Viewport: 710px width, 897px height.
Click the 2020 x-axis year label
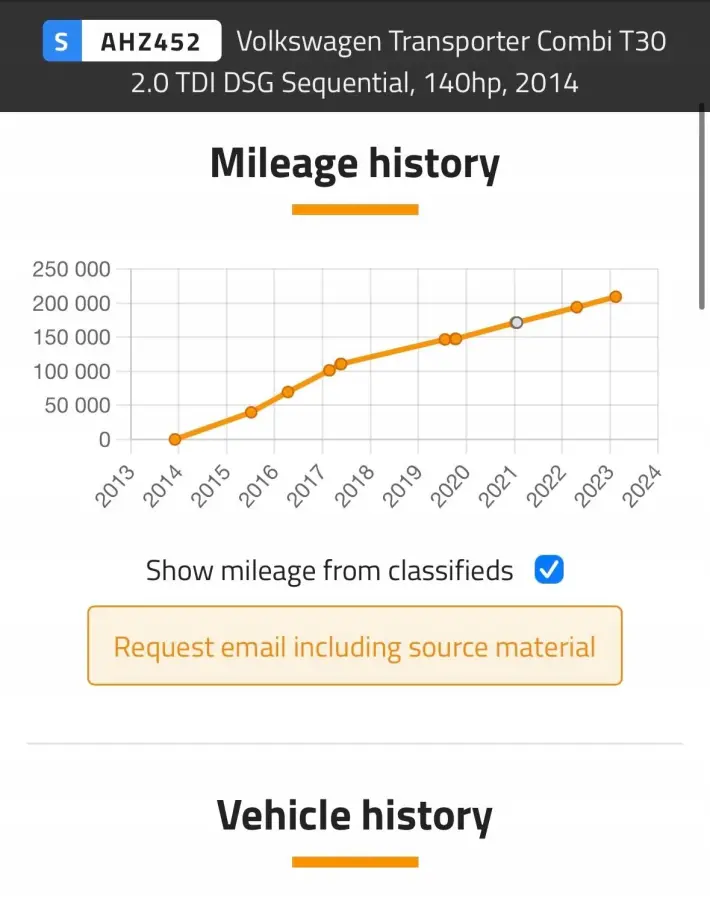450,485
